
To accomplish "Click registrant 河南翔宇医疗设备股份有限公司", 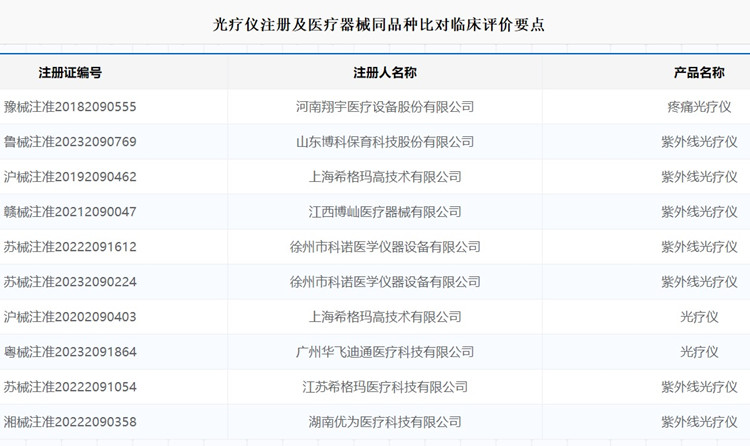I will click(x=385, y=107).
